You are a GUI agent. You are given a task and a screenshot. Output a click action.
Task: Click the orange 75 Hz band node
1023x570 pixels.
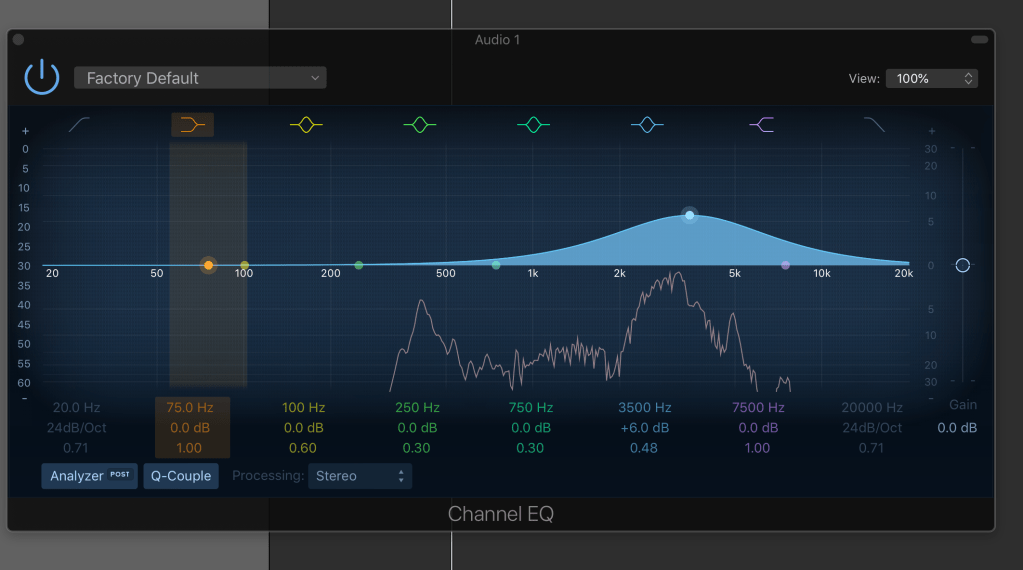pos(208,265)
